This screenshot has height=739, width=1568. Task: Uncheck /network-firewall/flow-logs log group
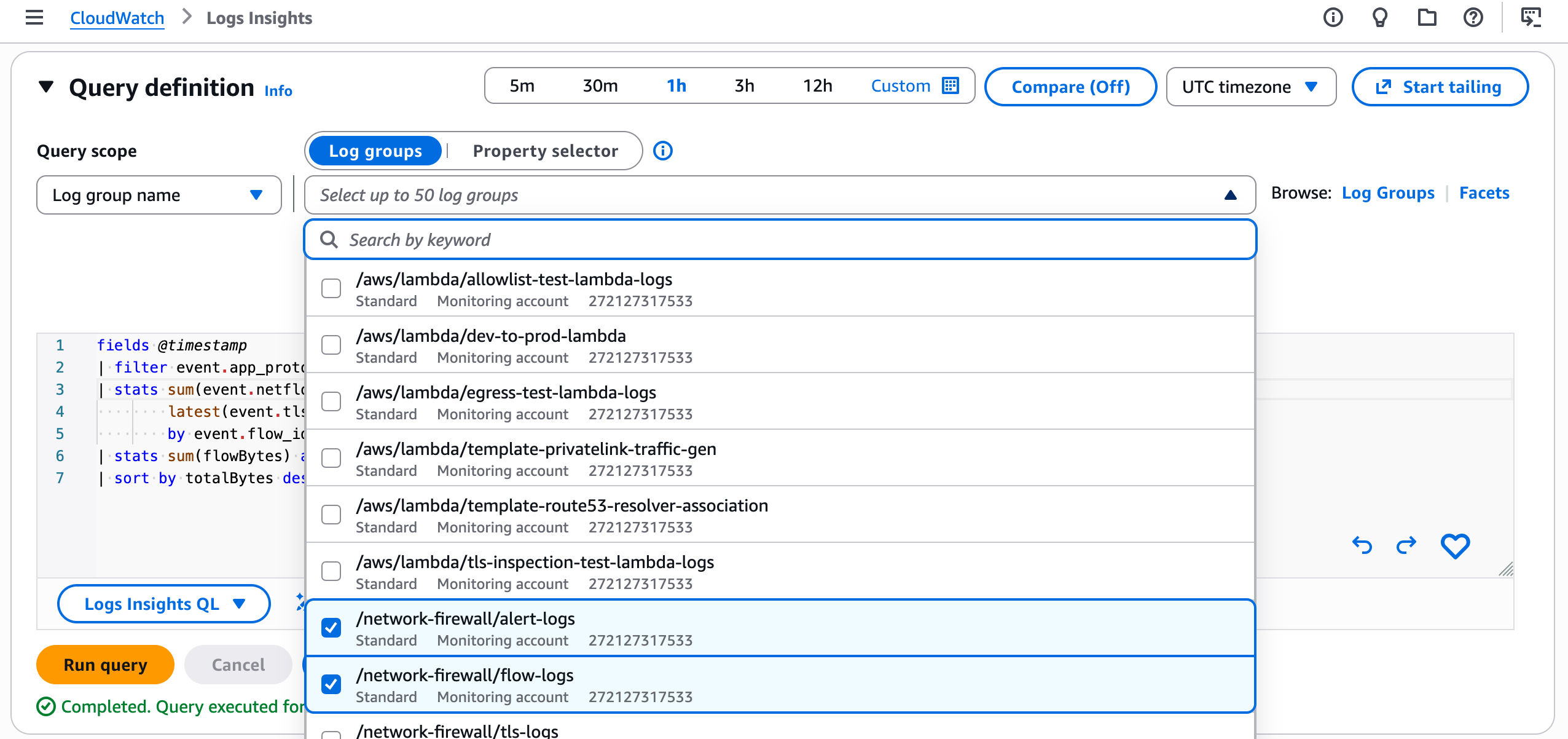click(x=331, y=684)
